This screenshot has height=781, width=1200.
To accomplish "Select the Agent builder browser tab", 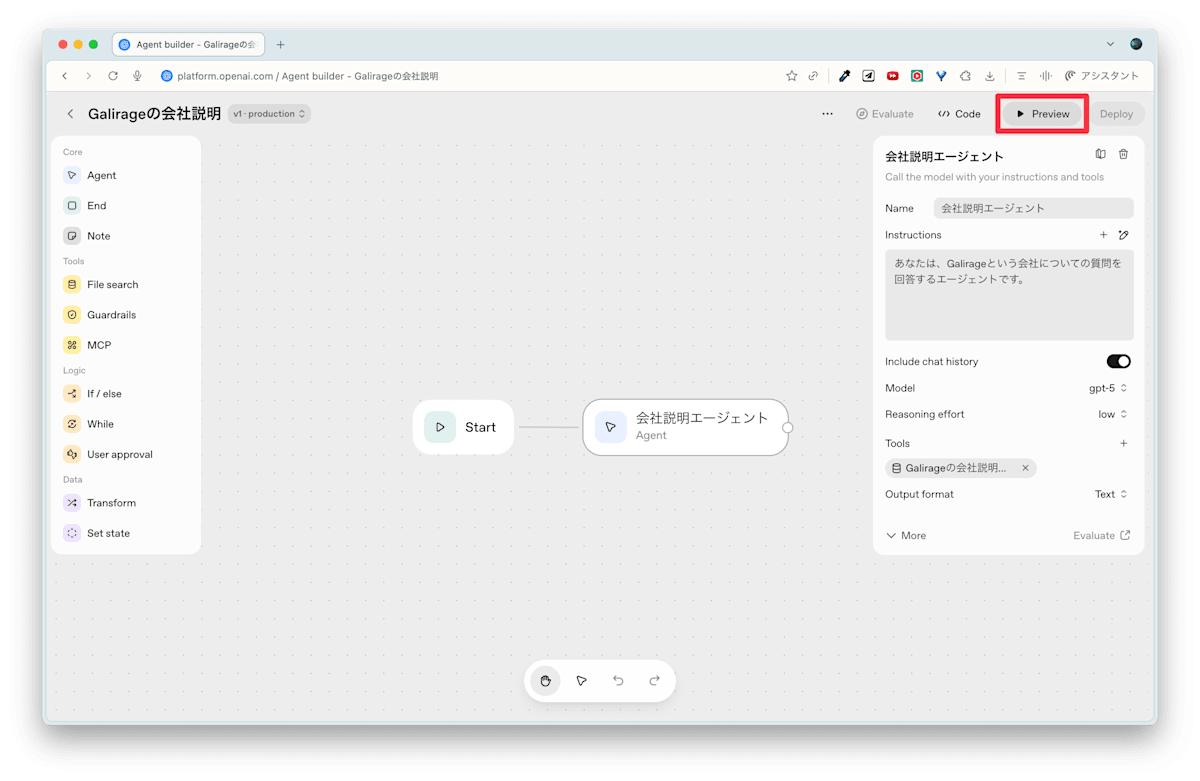I will [188, 45].
